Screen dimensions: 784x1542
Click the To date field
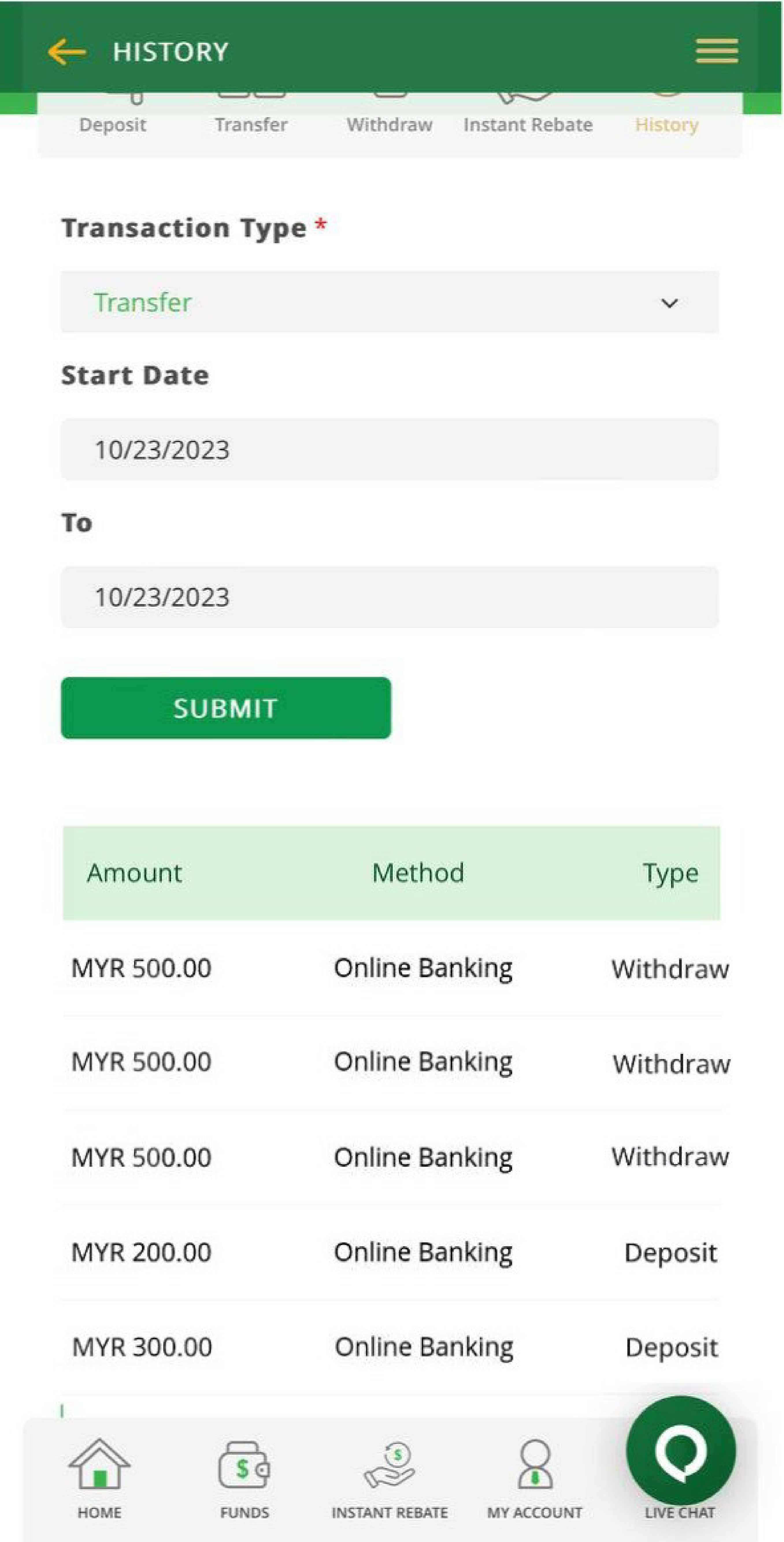(x=390, y=597)
